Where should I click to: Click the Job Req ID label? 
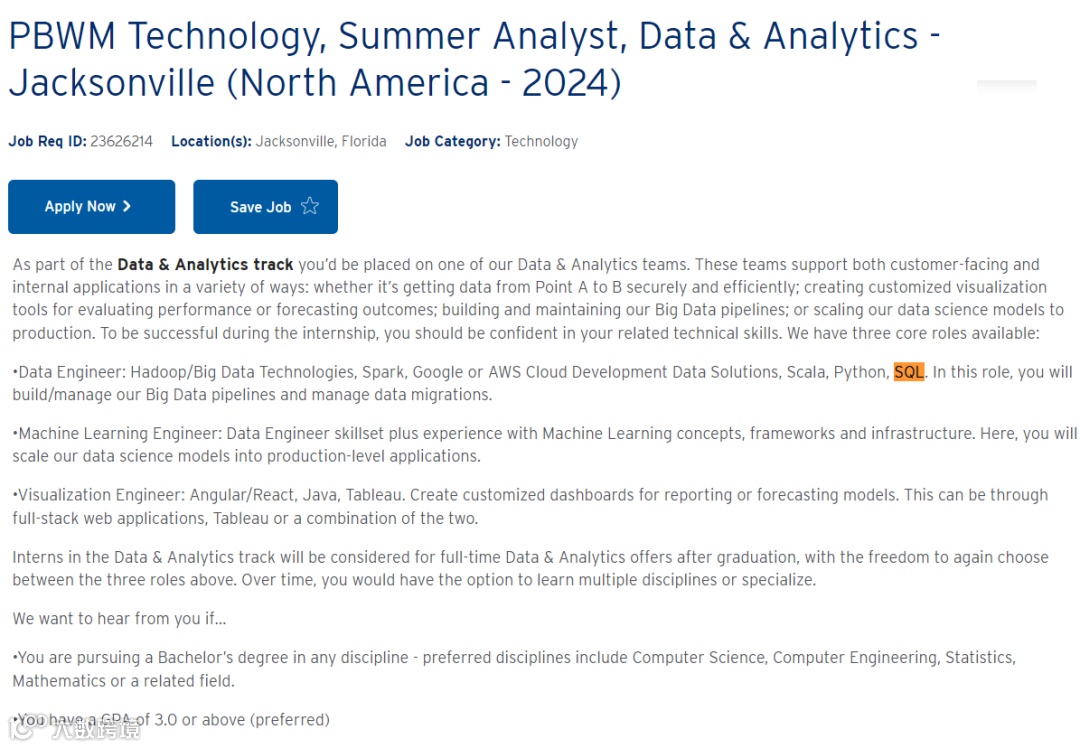pos(47,142)
